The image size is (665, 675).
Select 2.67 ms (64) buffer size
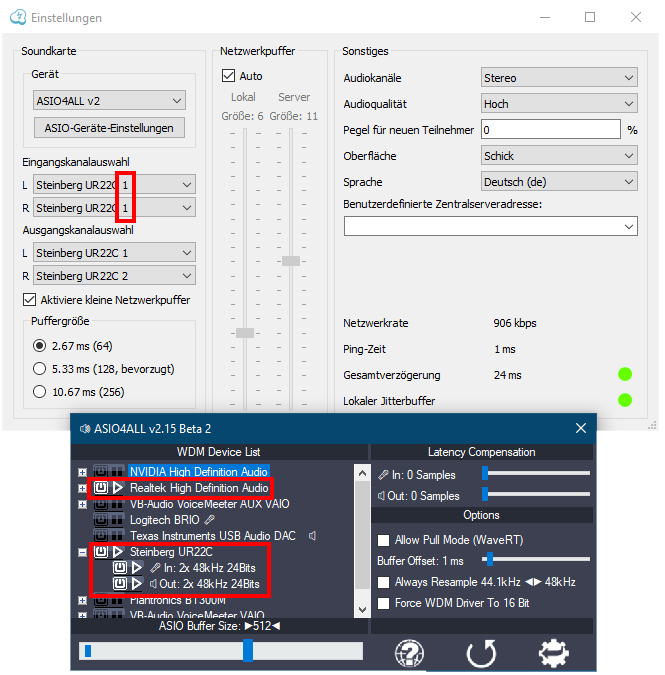coord(39,346)
